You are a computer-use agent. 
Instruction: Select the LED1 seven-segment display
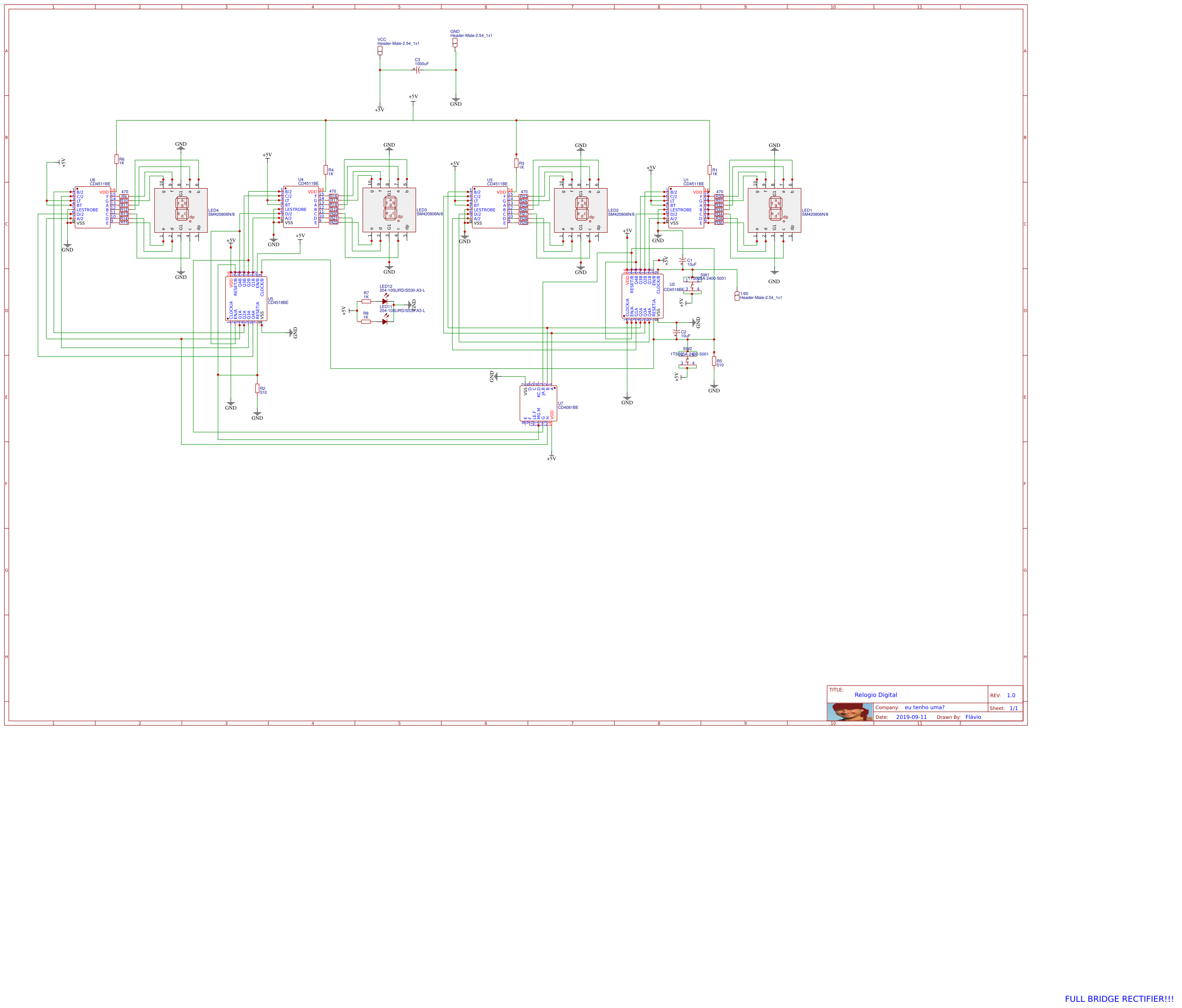774,210
